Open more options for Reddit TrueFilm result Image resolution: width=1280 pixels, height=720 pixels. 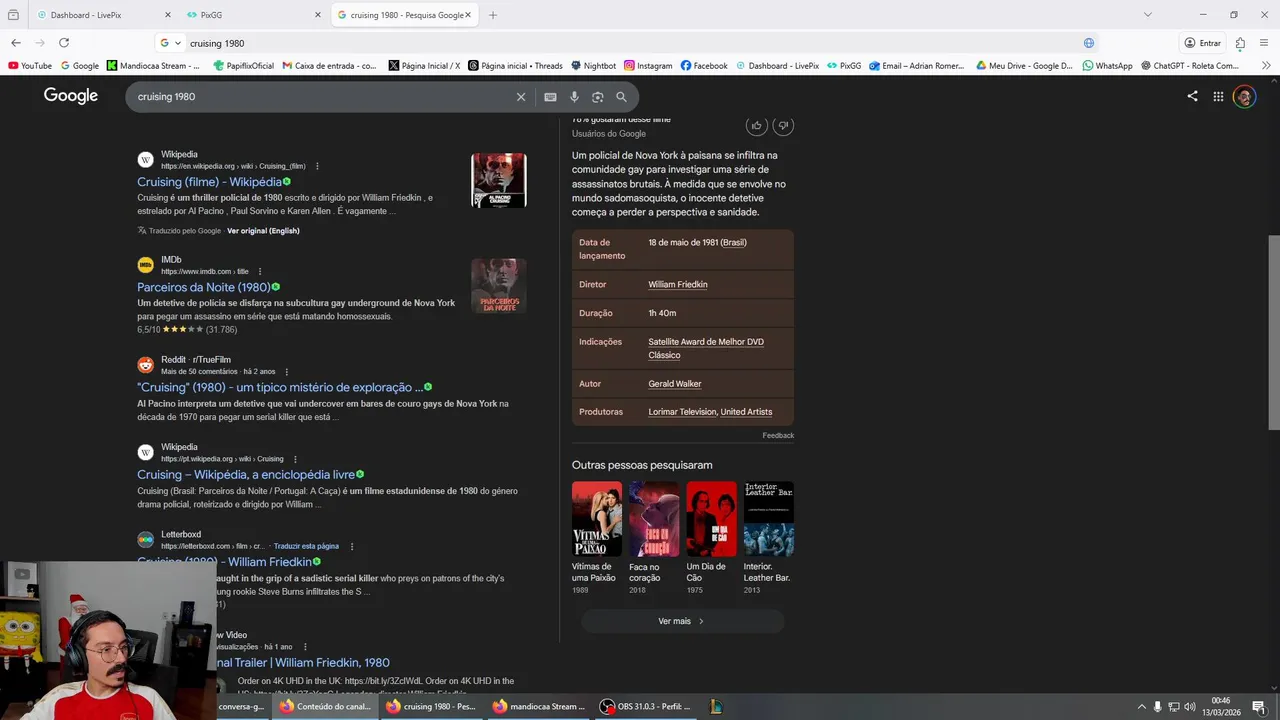point(287,371)
